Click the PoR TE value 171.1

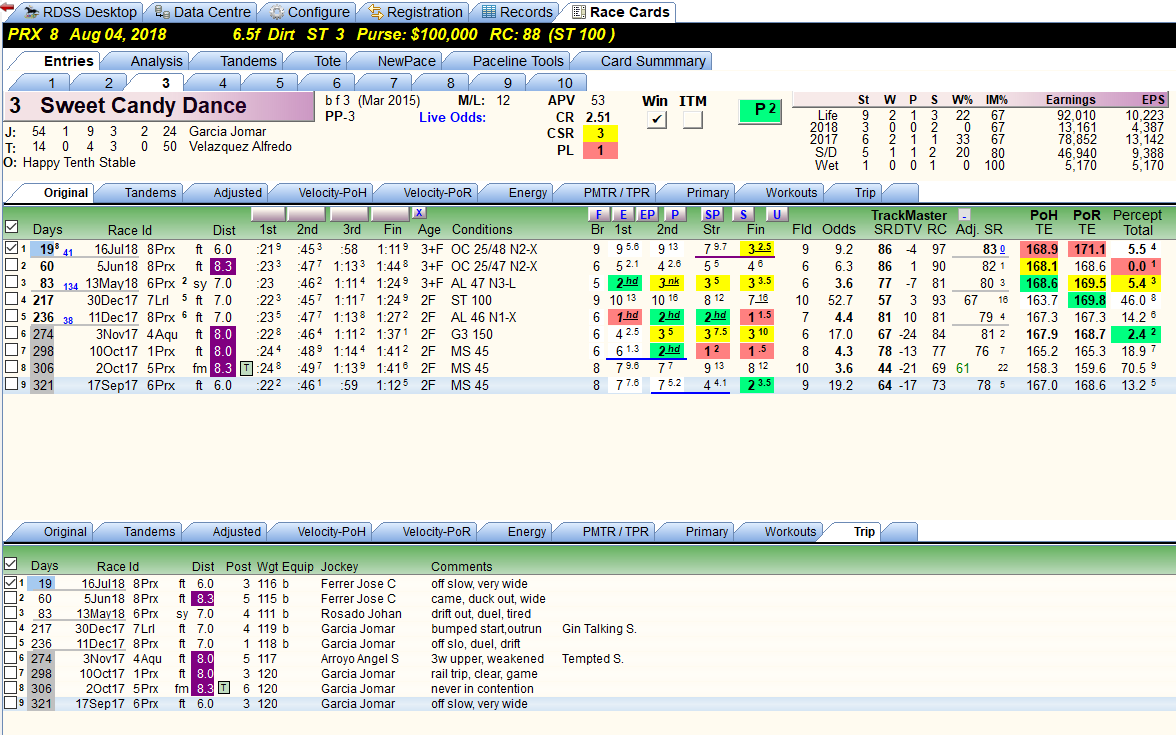pos(1089,249)
